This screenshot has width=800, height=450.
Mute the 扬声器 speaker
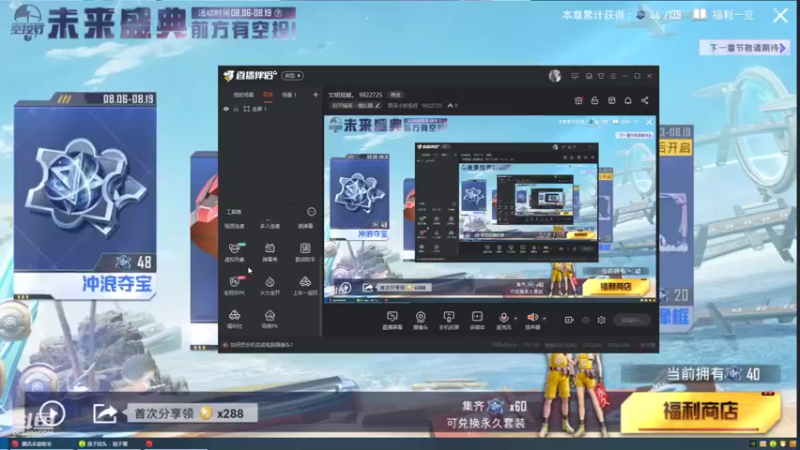coord(532,320)
